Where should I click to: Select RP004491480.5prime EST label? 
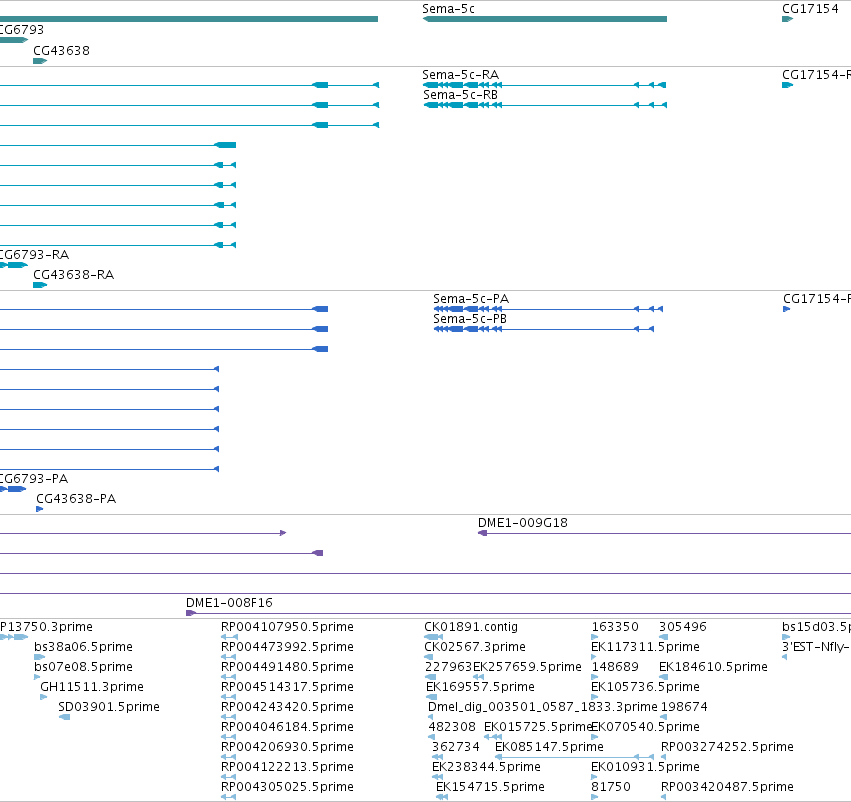tap(287, 667)
